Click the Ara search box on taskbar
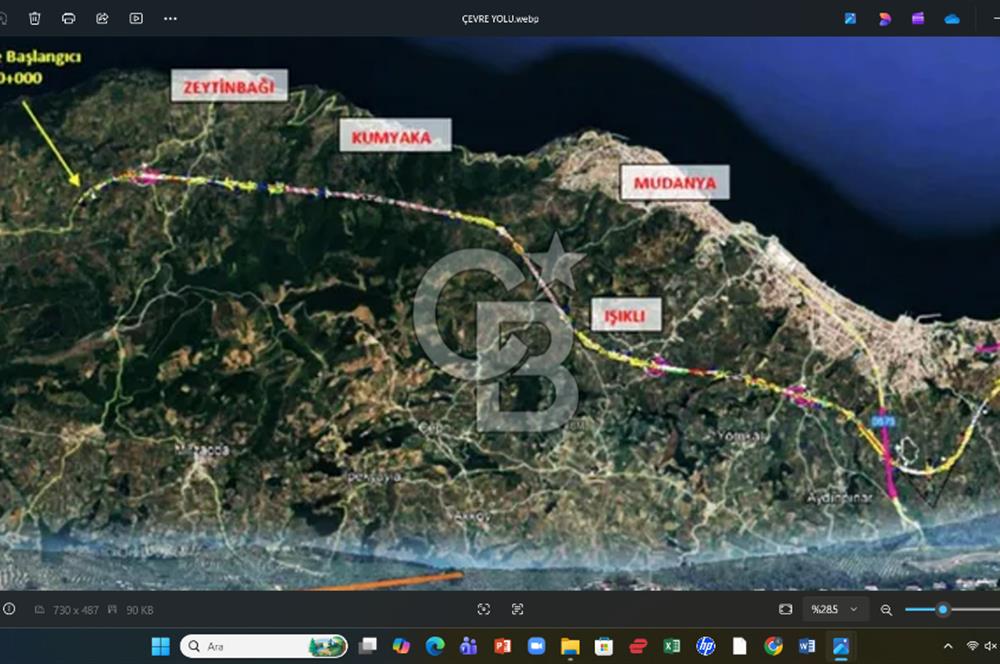This screenshot has height=664, width=1000. pos(264,646)
